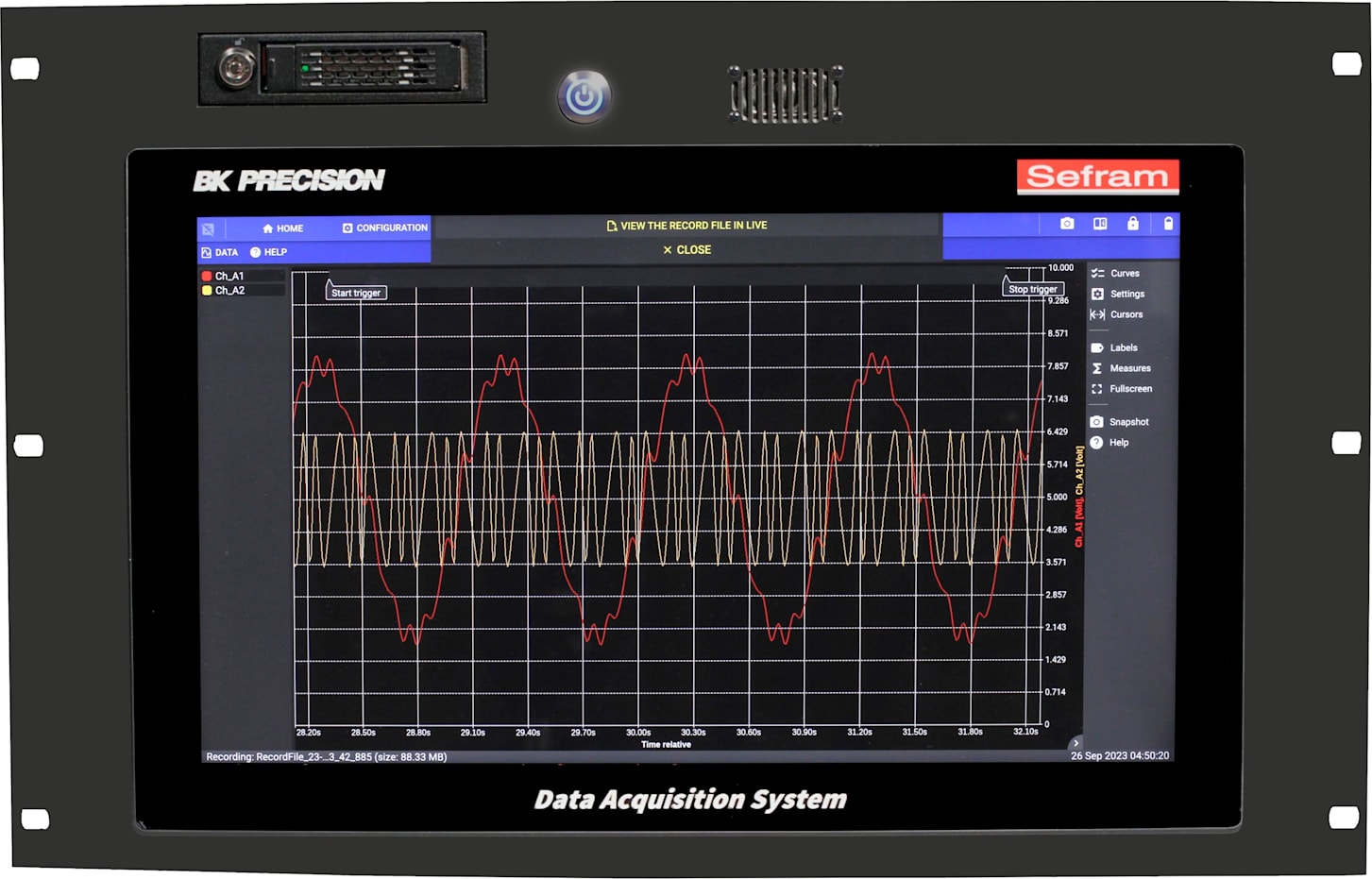
Task: Click the date and time '26 Sep 2023 04:50:20'
Action: (1120, 756)
